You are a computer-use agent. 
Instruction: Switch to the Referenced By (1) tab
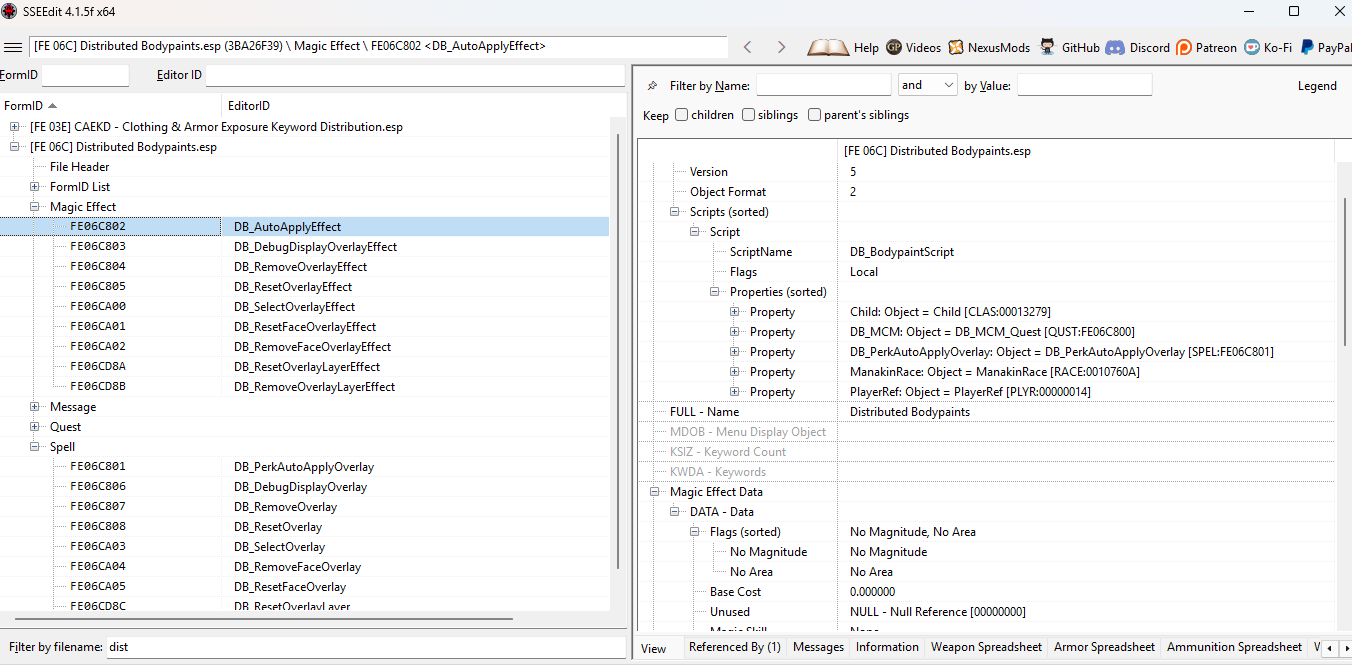tap(734, 647)
